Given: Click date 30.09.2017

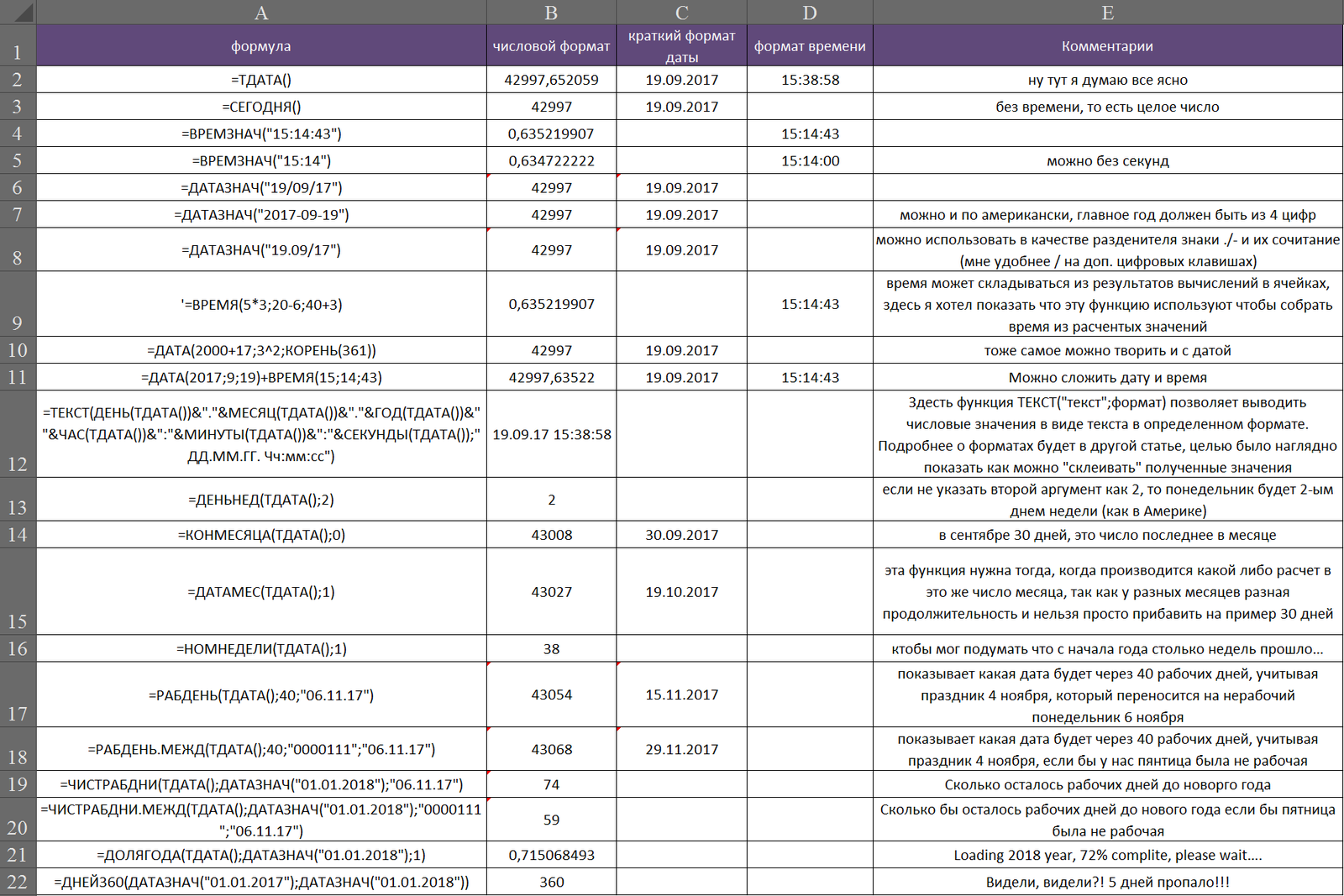Looking at the screenshot, I should [x=681, y=534].
